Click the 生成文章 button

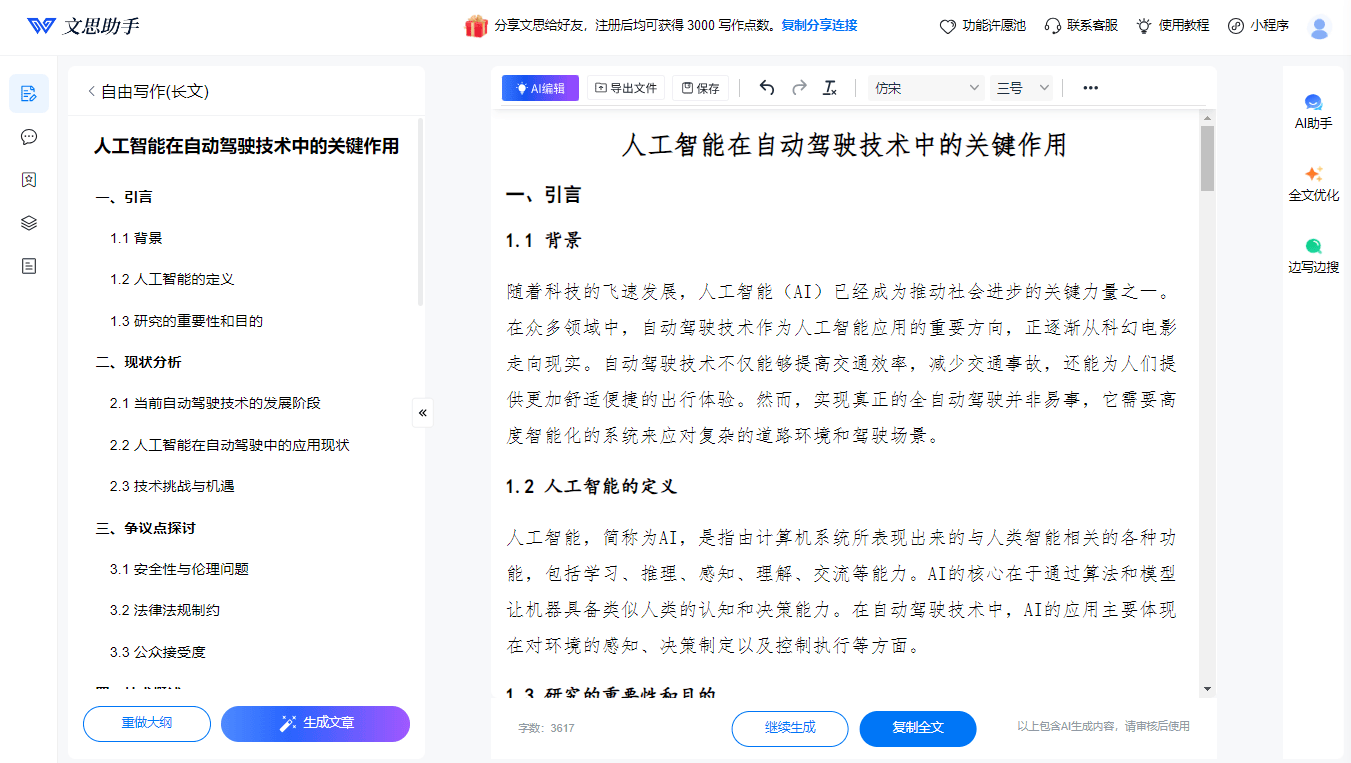click(315, 723)
